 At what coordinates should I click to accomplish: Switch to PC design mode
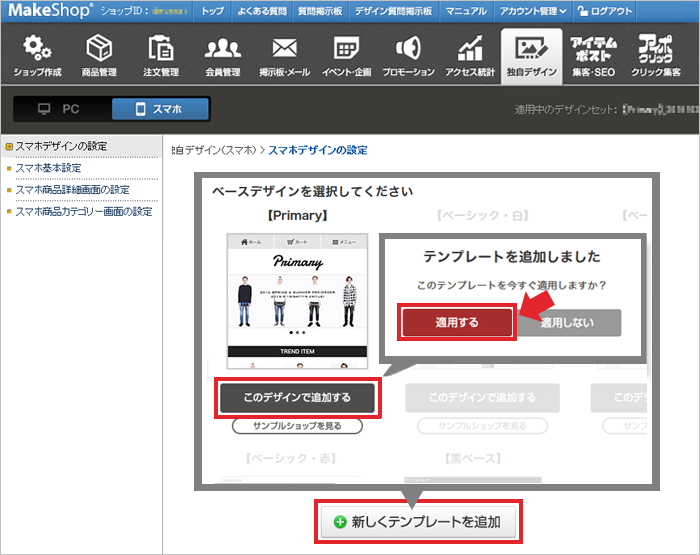(62, 109)
